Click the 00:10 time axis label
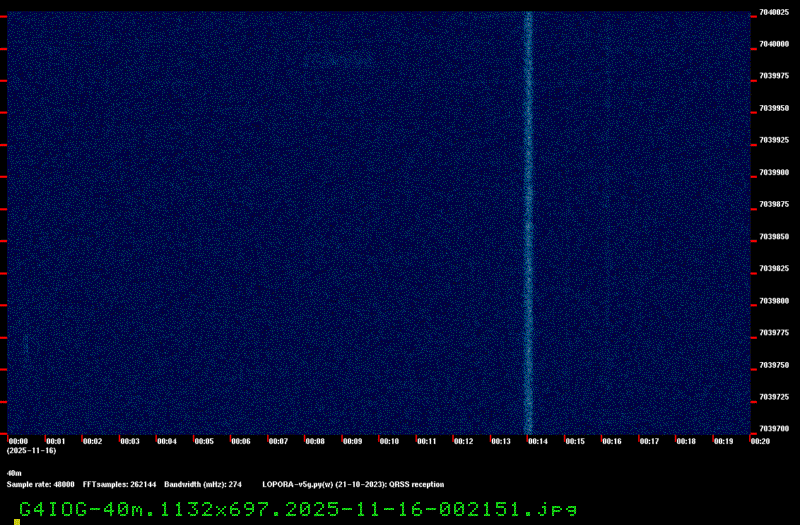 pyautogui.click(x=389, y=441)
